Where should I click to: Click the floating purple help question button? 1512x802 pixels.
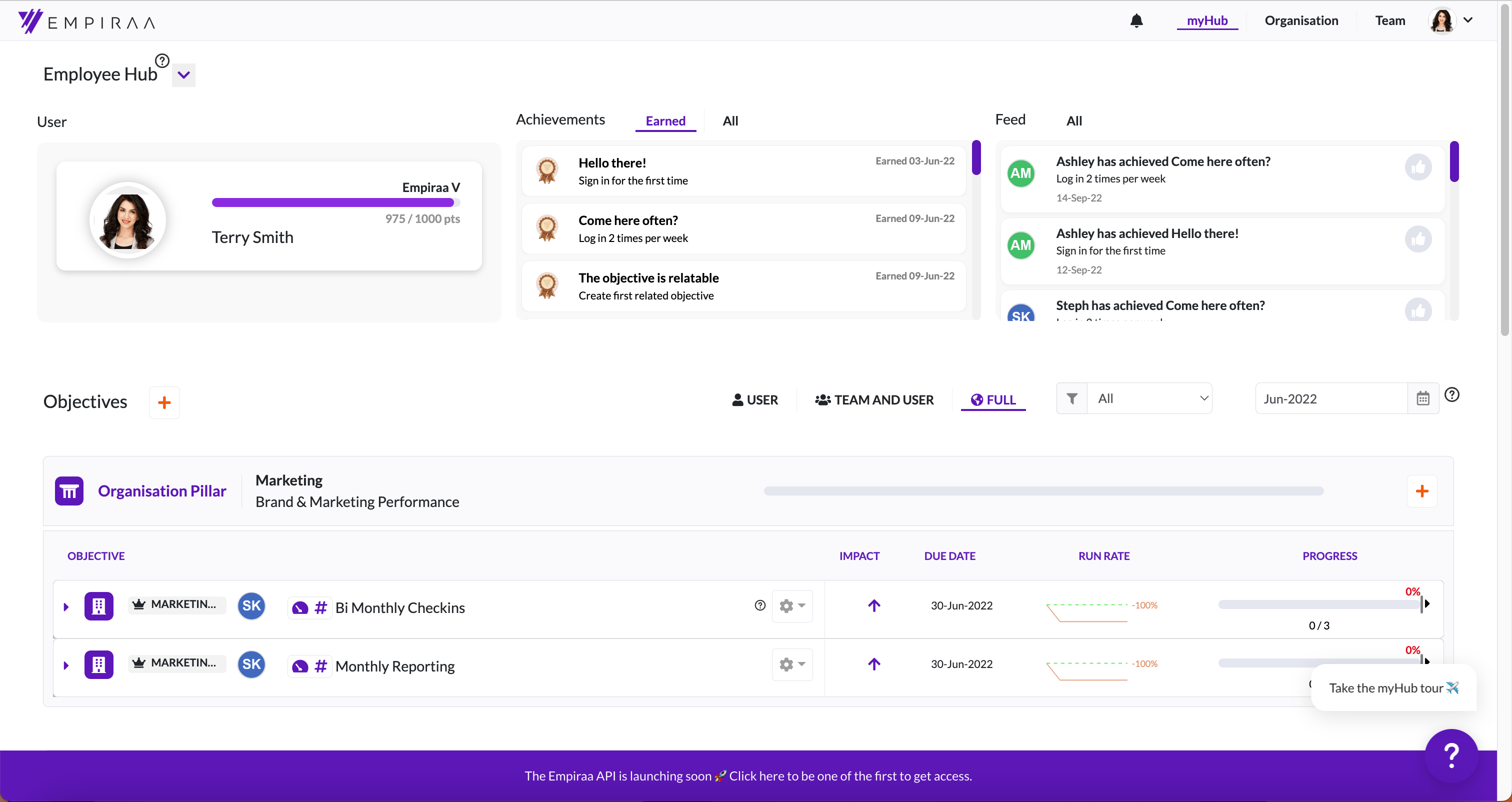click(1451, 755)
